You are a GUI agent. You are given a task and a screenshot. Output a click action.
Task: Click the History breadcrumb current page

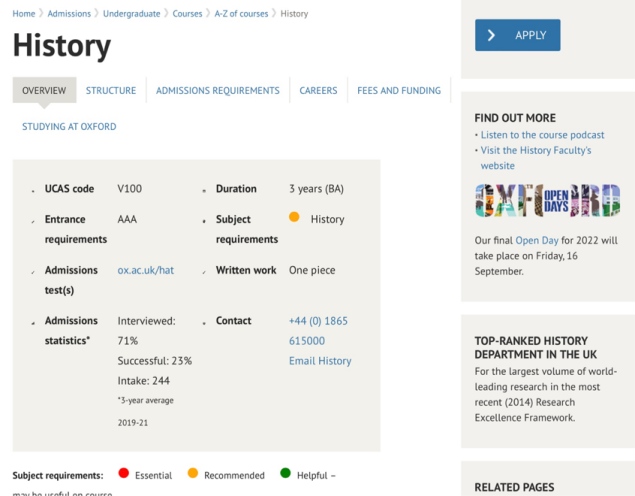tap(294, 14)
